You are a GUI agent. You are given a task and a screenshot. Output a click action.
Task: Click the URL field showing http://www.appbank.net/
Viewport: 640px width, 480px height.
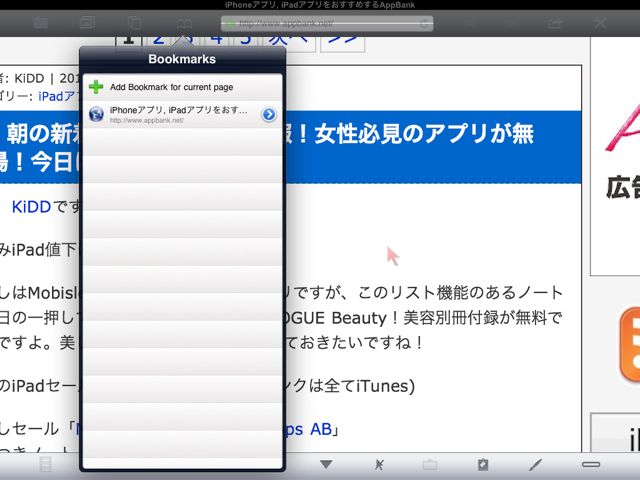pos(327,23)
